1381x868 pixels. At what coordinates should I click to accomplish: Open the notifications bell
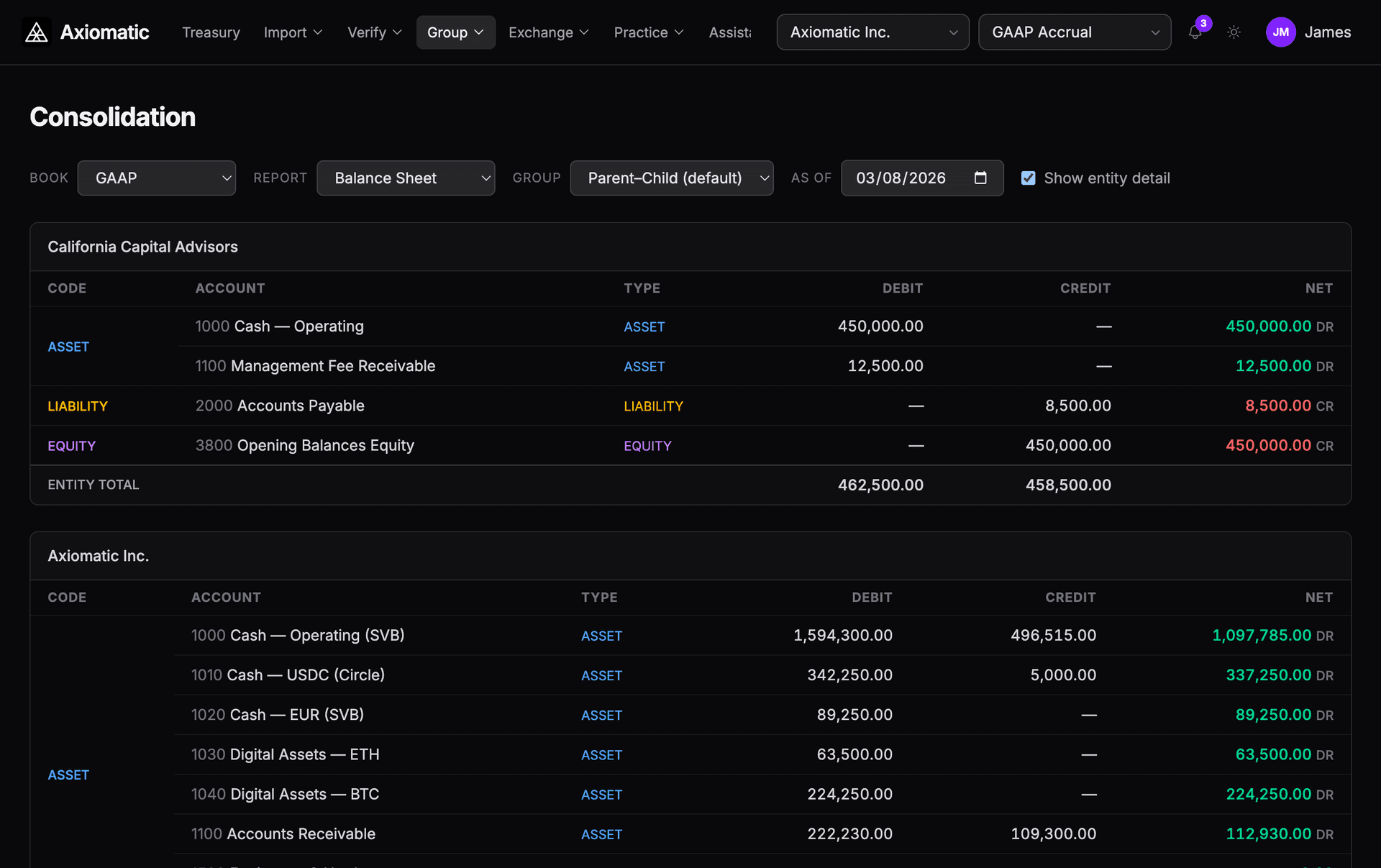pos(1195,32)
